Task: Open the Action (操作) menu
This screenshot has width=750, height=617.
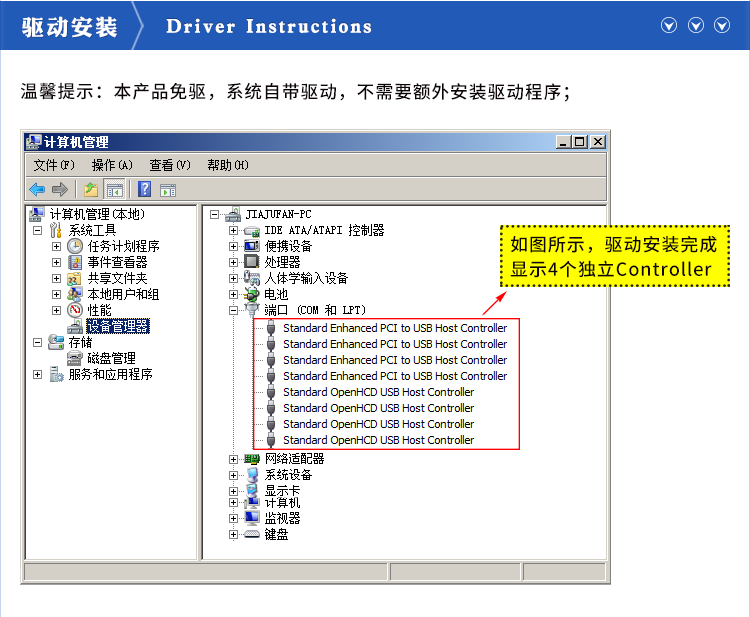Action: coord(111,165)
